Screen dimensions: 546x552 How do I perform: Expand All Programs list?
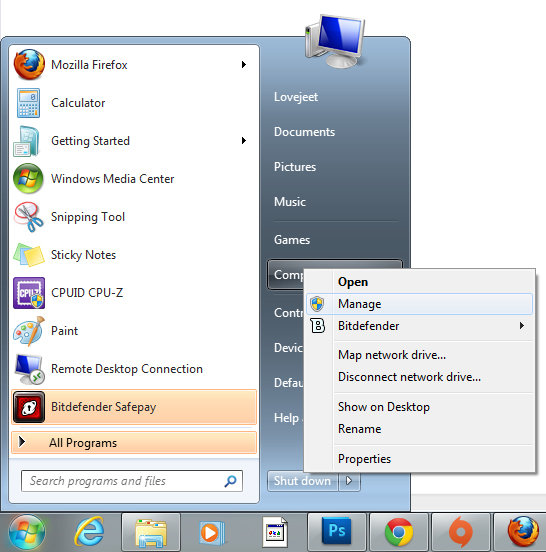134,443
